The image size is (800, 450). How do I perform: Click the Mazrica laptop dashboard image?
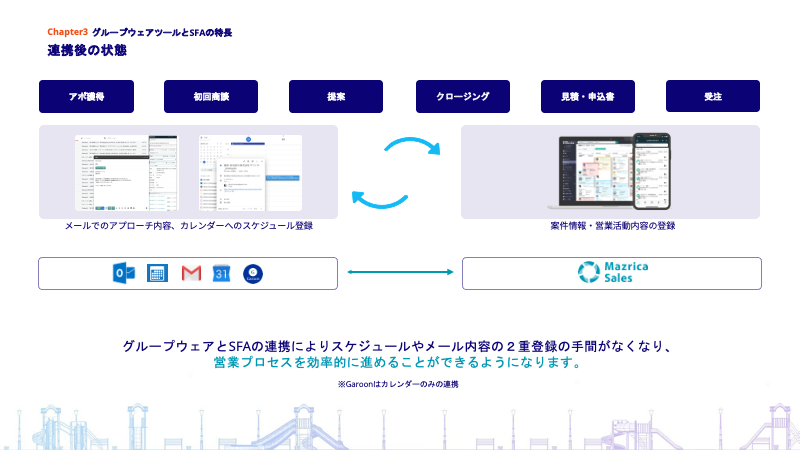[596, 172]
